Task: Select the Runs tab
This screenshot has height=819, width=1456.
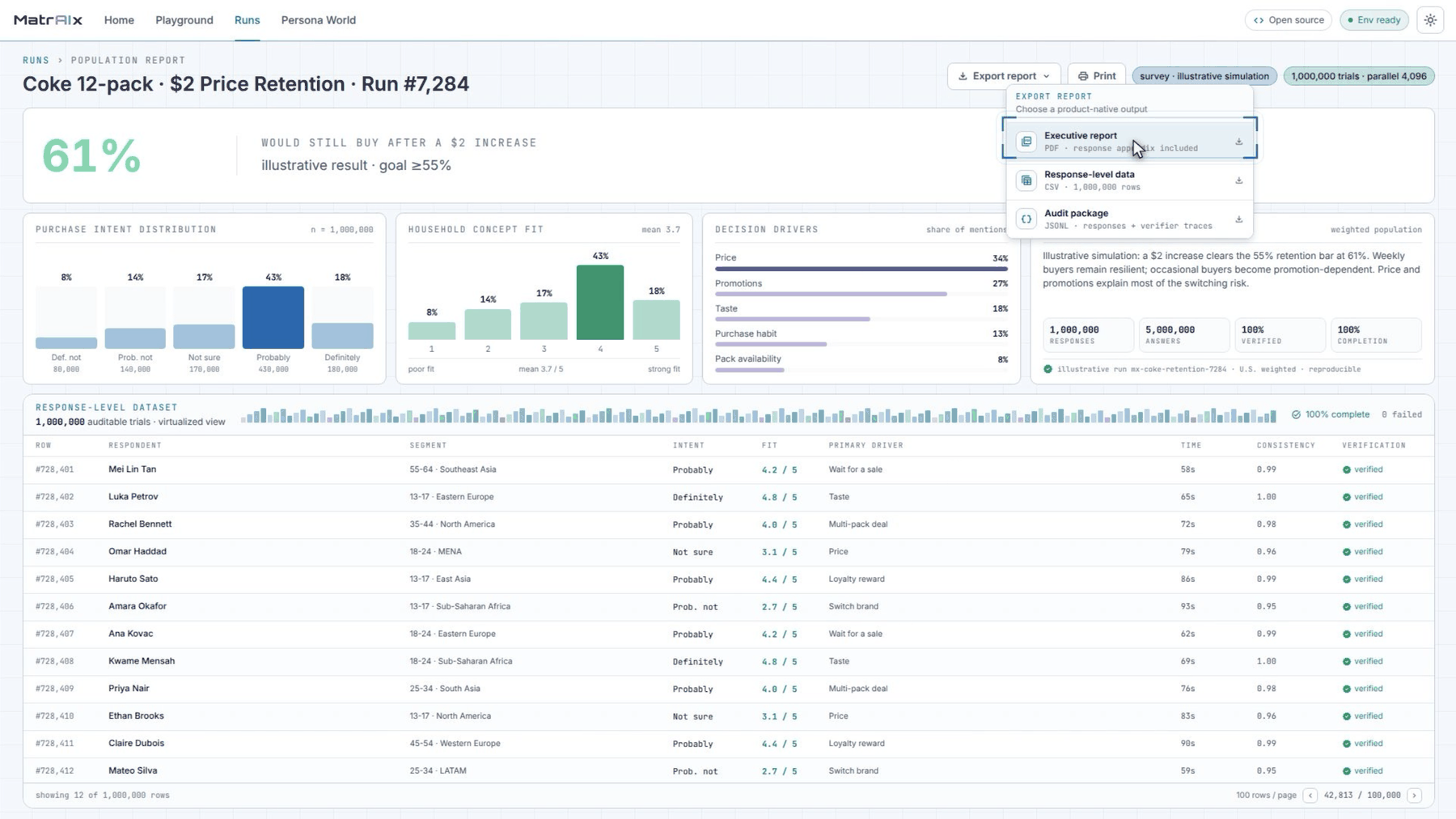Action: coord(247,20)
